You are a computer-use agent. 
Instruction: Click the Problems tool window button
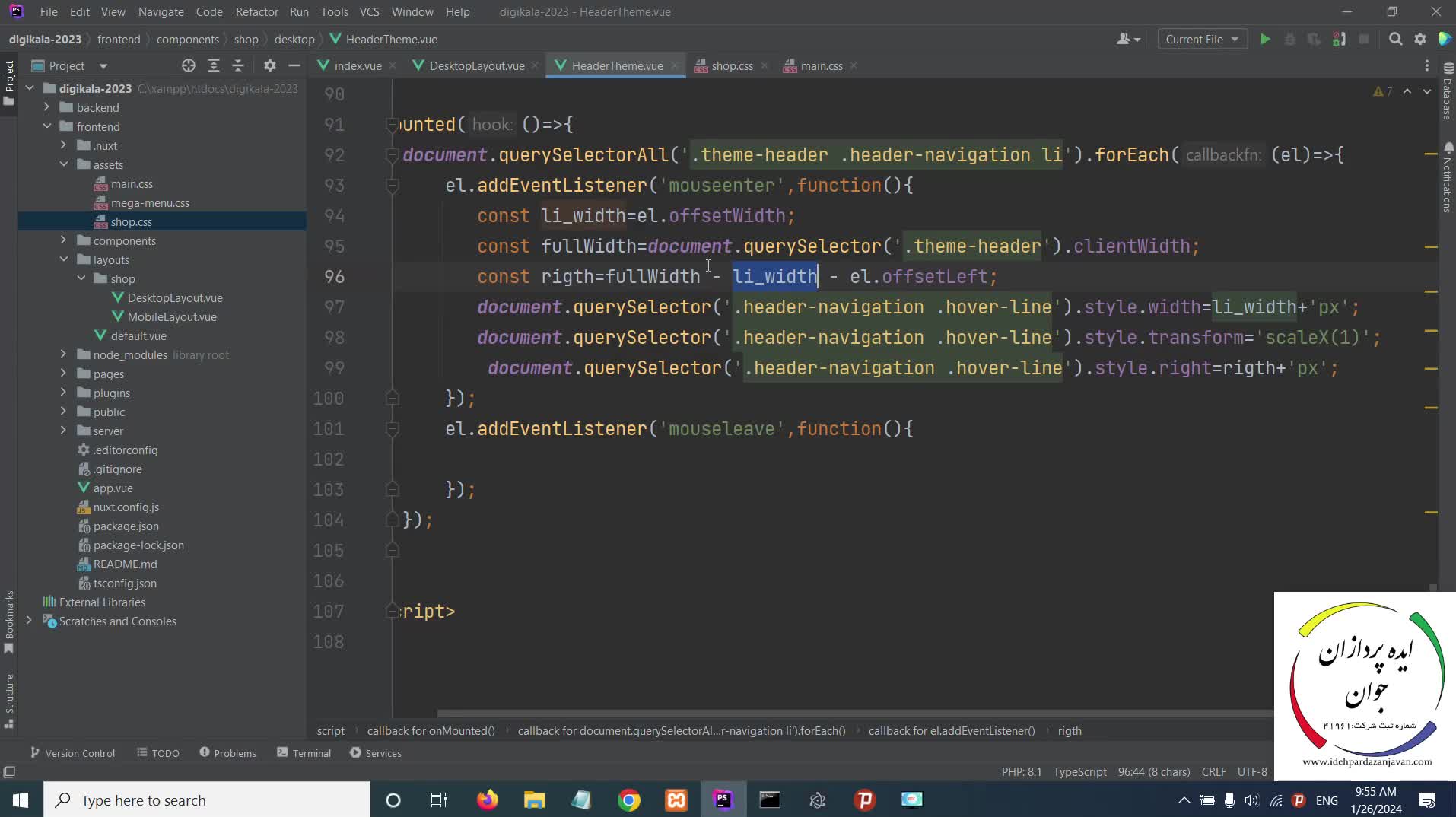click(227, 753)
